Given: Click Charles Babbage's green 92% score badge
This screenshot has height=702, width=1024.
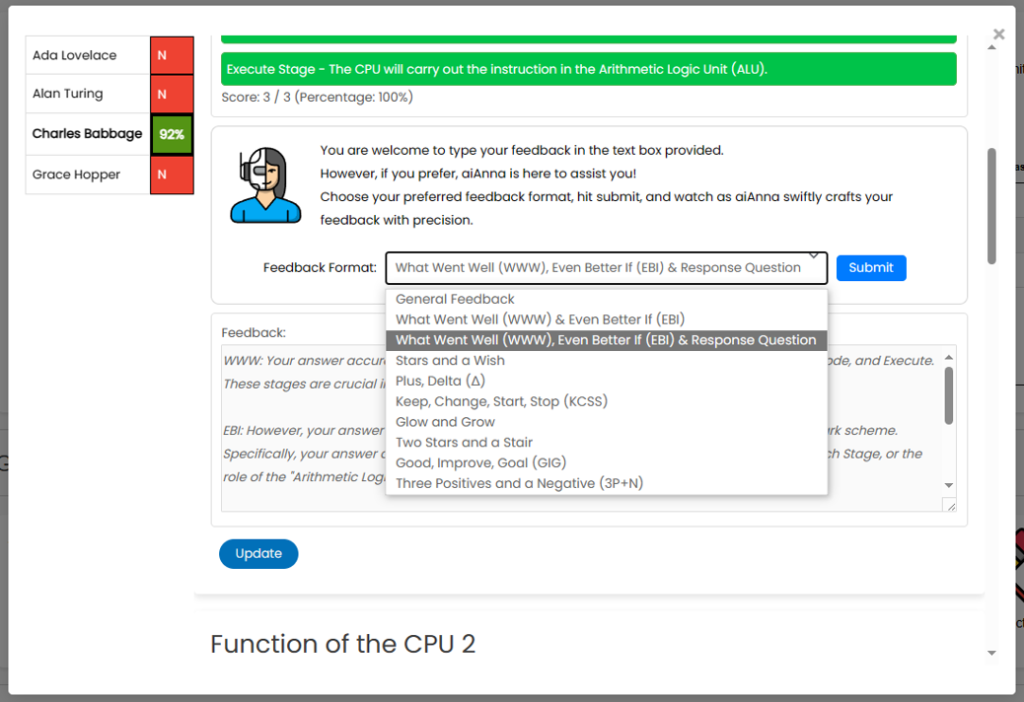Looking at the screenshot, I should tap(171, 133).
